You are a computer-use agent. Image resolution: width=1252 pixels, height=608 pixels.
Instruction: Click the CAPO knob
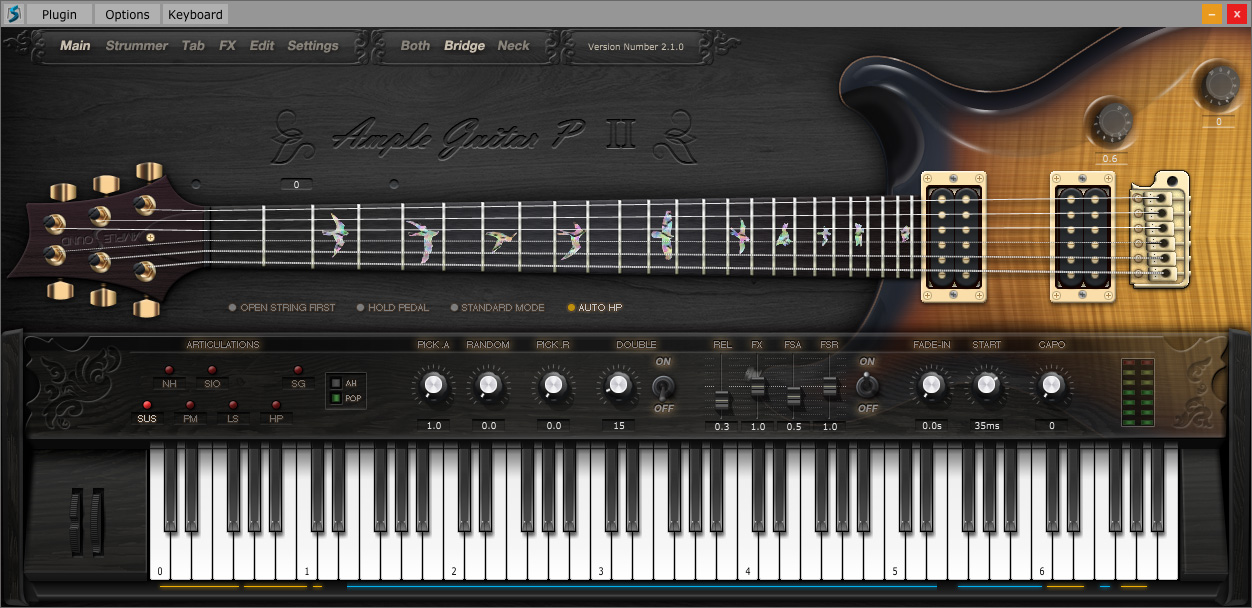point(1051,385)
